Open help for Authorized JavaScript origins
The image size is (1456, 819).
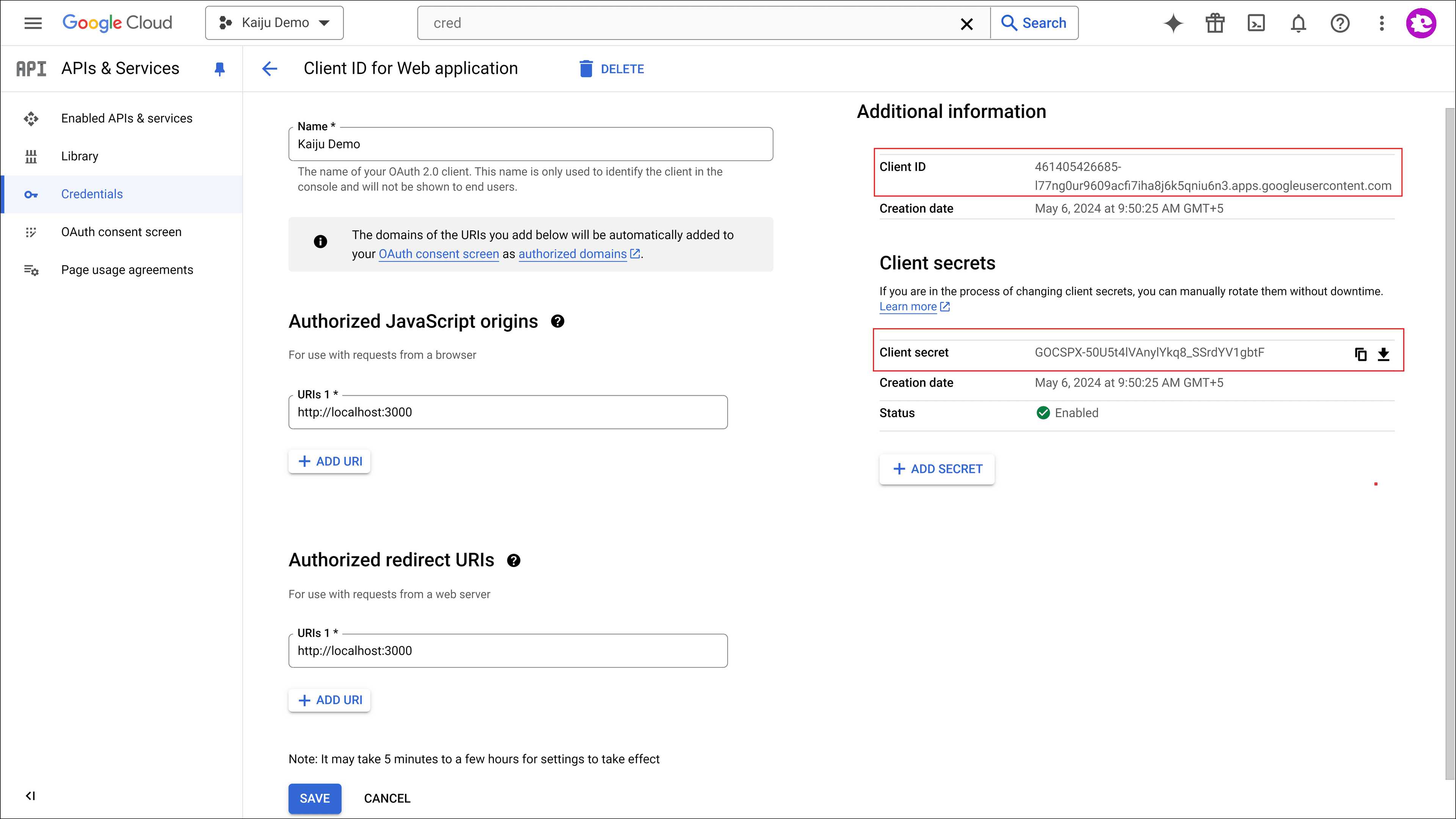tap(557, 321)
